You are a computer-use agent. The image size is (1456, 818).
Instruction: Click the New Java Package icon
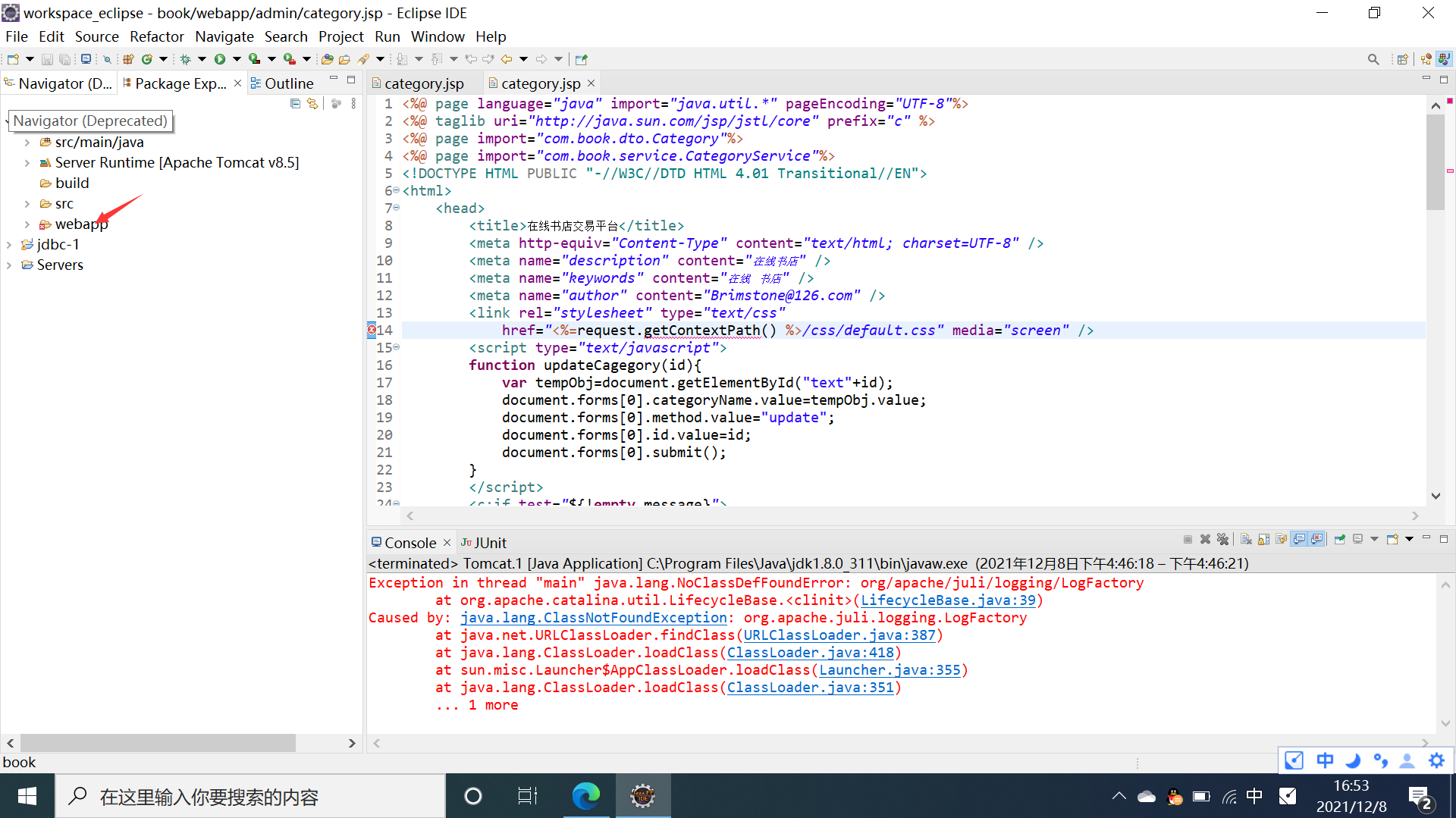[x=128, y=59]
